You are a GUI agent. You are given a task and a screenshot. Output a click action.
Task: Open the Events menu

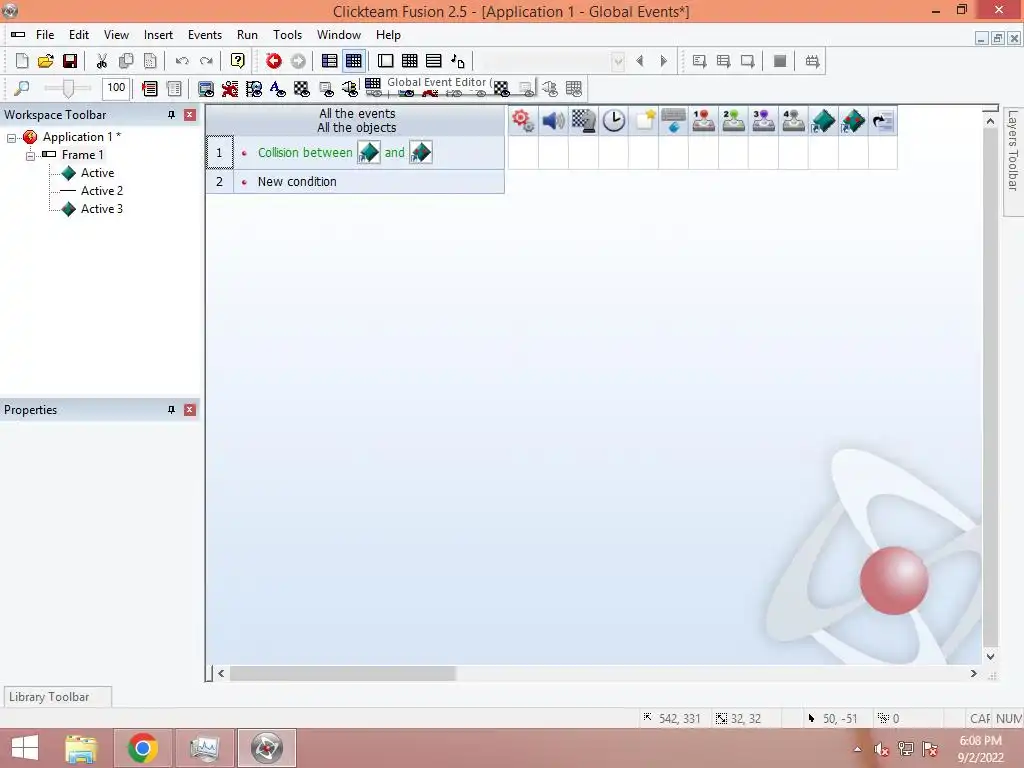coord(204,35)
